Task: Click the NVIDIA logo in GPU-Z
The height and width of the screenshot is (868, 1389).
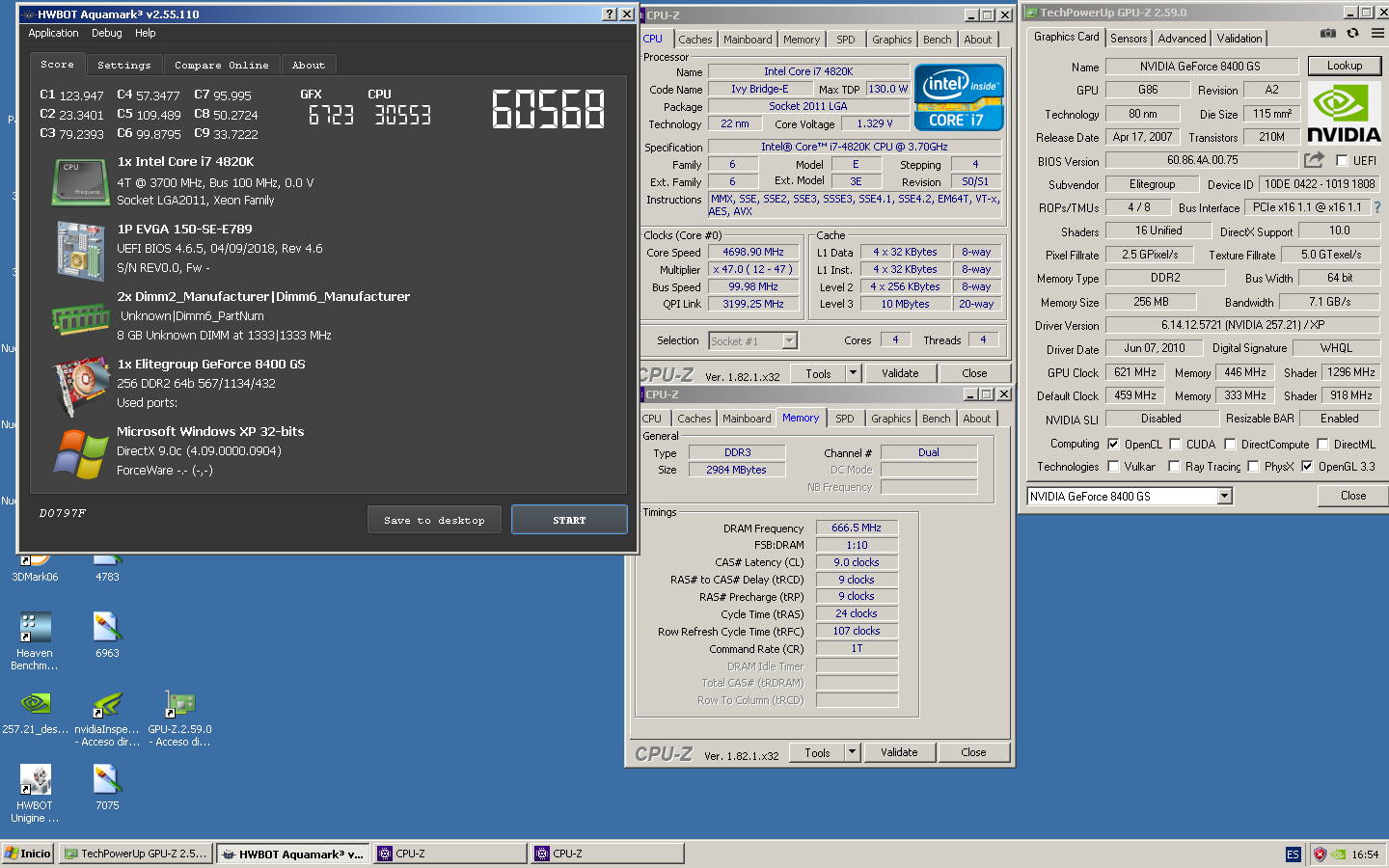Action: pos(1344,113)
